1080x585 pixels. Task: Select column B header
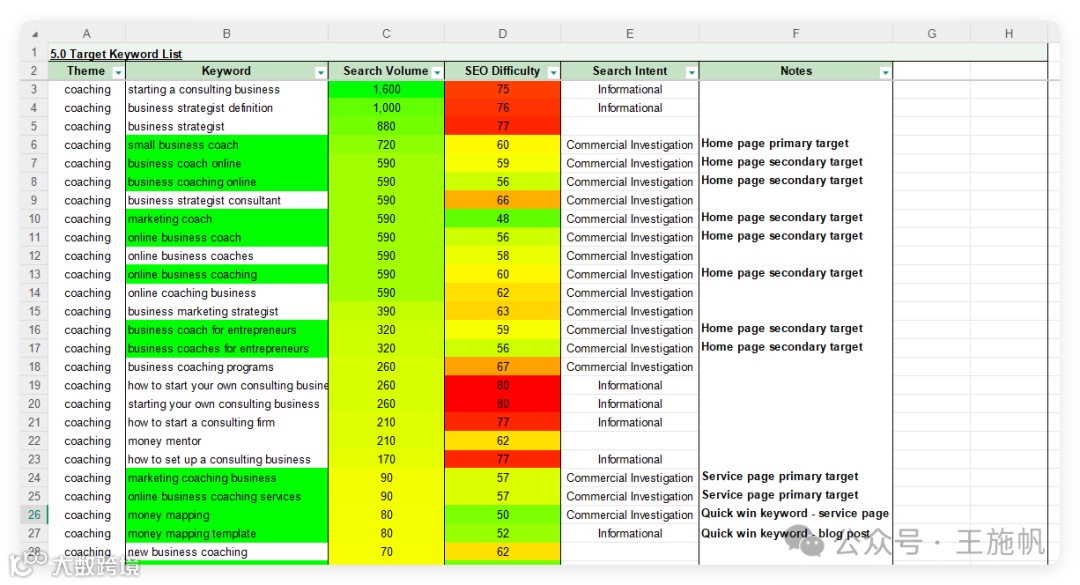tap(227, 33)
